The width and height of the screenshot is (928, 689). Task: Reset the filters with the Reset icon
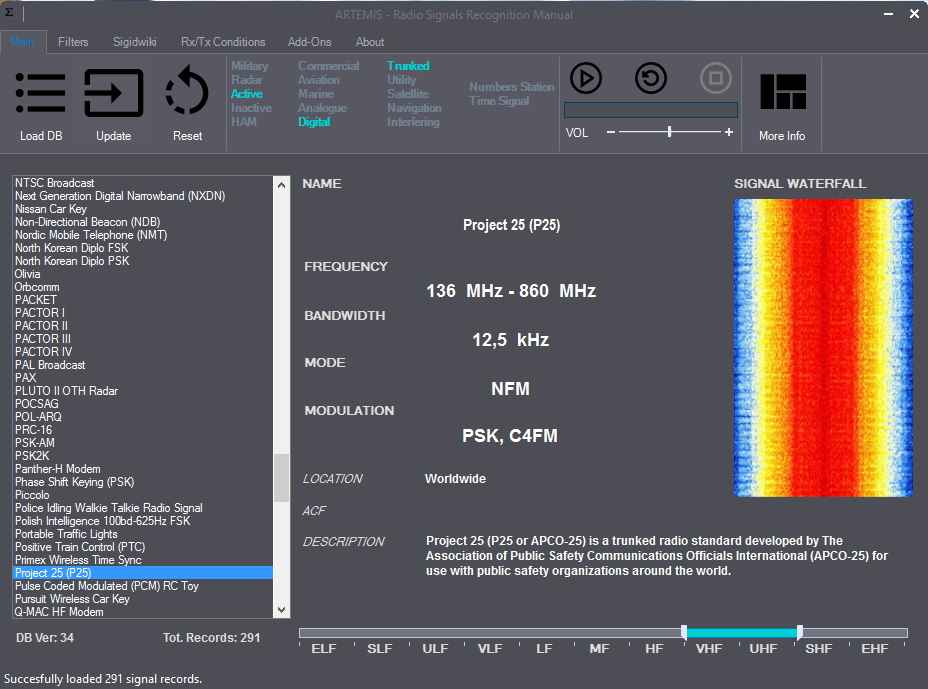coord(187,91)
